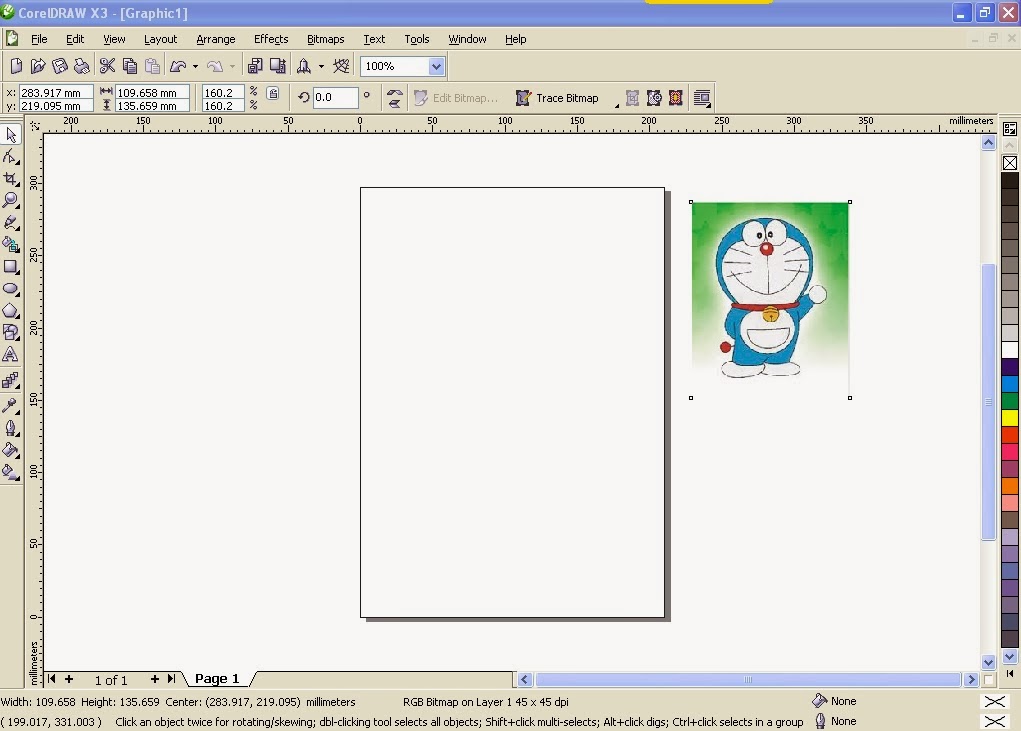The image size is (1021, 731).
Task: Open the Tools menu
Action: (x=417, y=39)
